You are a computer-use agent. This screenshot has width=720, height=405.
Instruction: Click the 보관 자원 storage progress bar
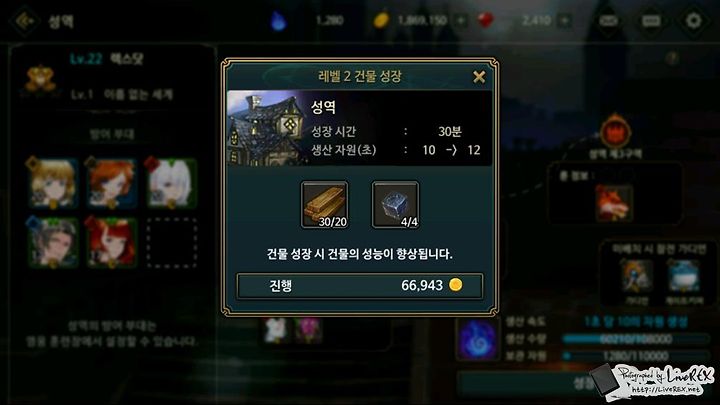(x=636, y=356)
